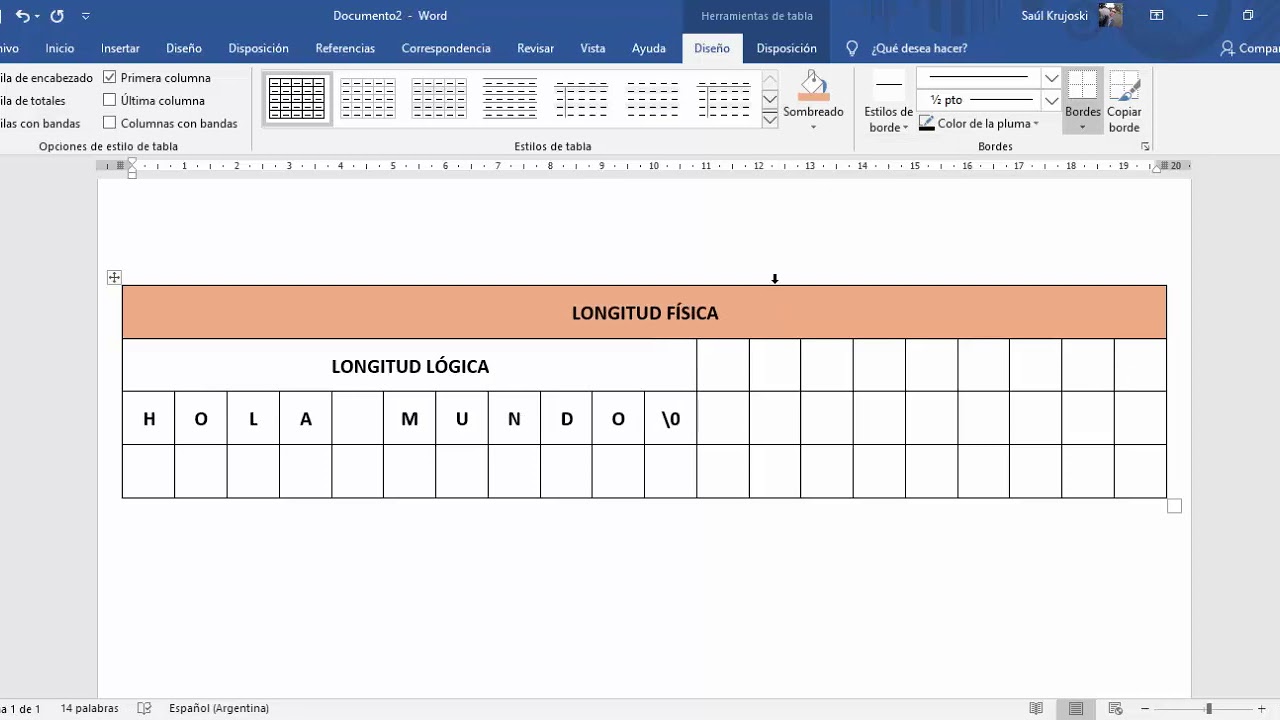Select the second table style thumbnail
The image size is (1280, 720).
pos(368,98)
